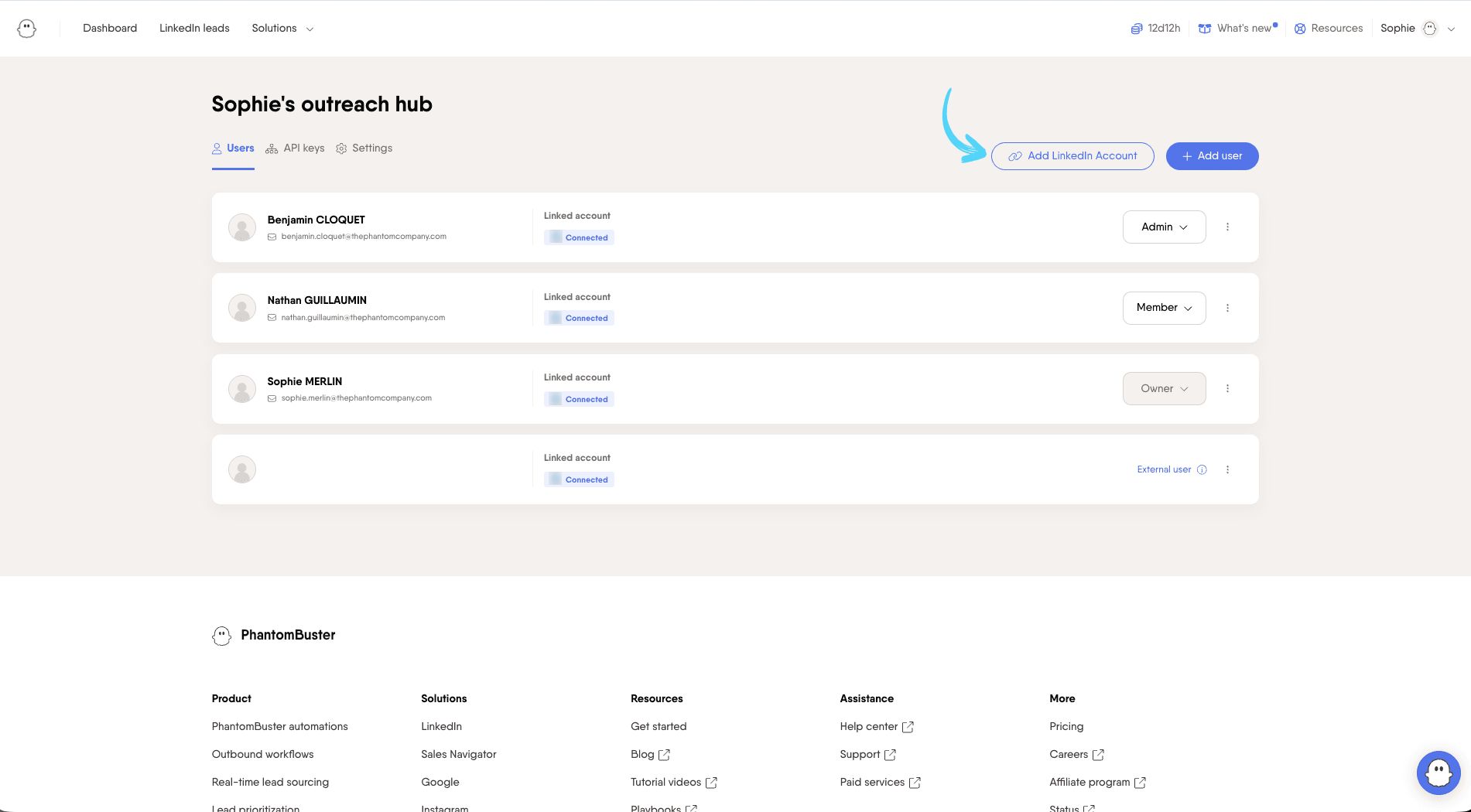
Task: Open Support external link
Action: [x=868, y=754]
